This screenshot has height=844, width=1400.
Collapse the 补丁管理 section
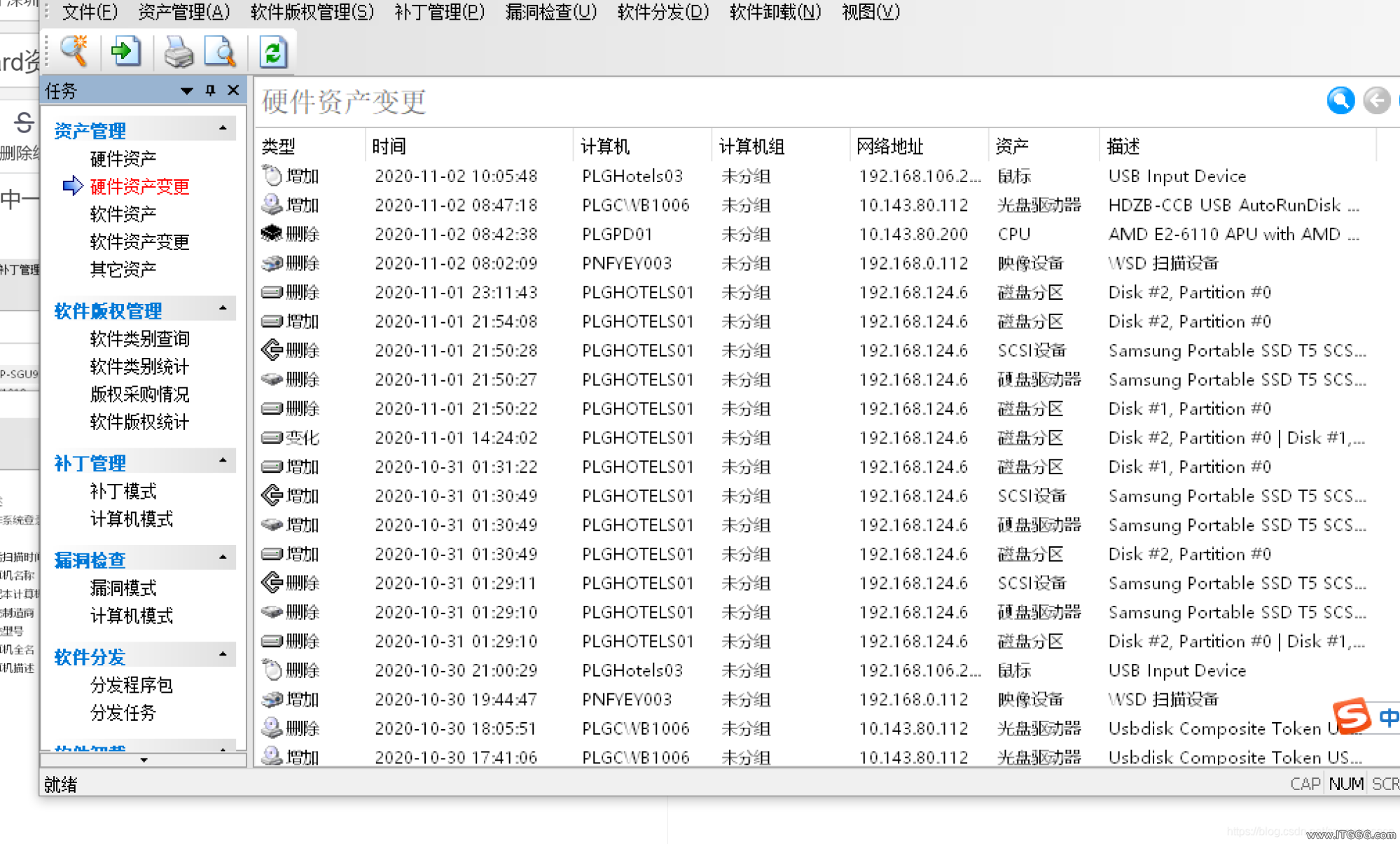click(x=223, y=461)
